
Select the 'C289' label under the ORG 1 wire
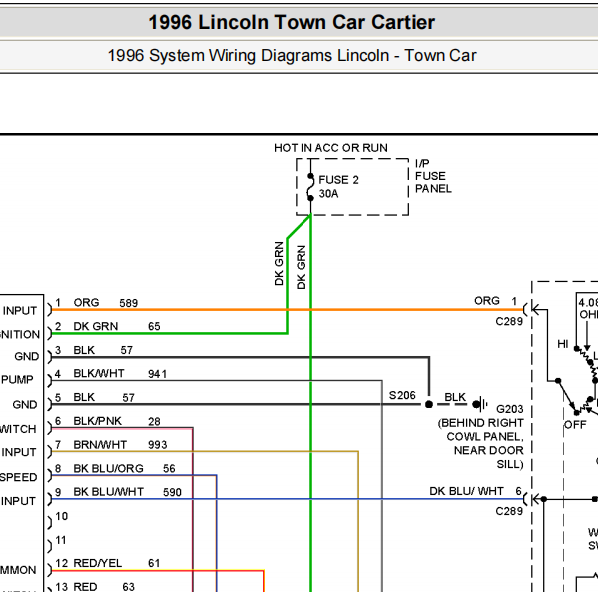(509, 322)
